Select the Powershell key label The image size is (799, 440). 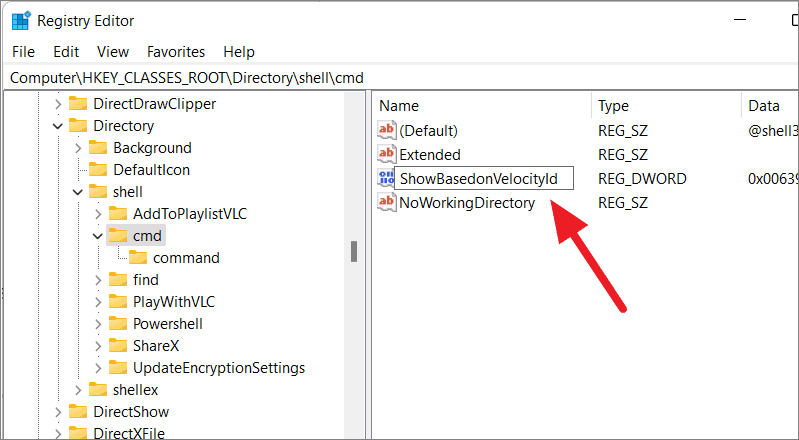168,324
